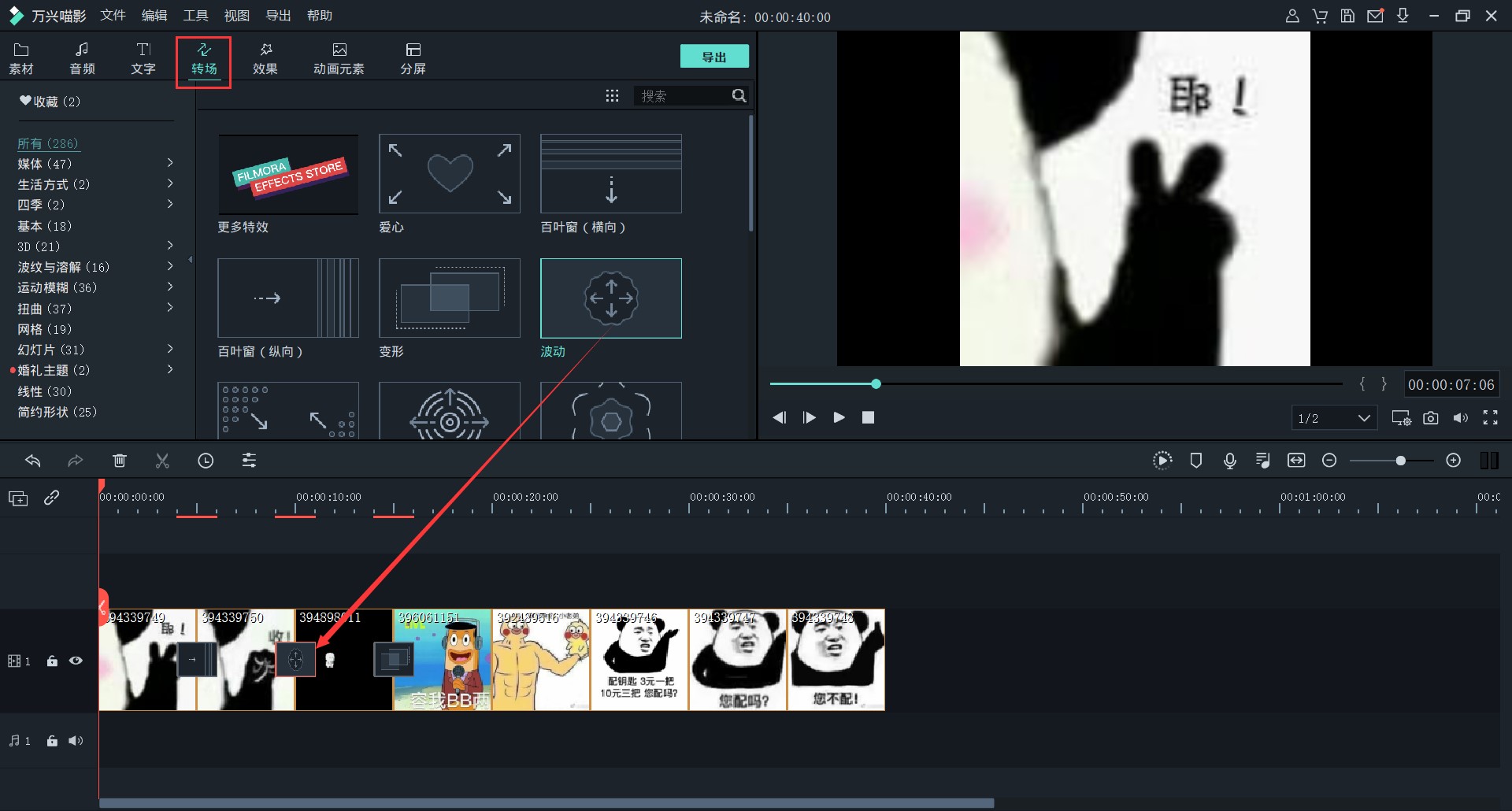This screenshot has width=1512, height=811.
Task: Click zoom-to-fit timeline icon
Action: coord(1296,461)
